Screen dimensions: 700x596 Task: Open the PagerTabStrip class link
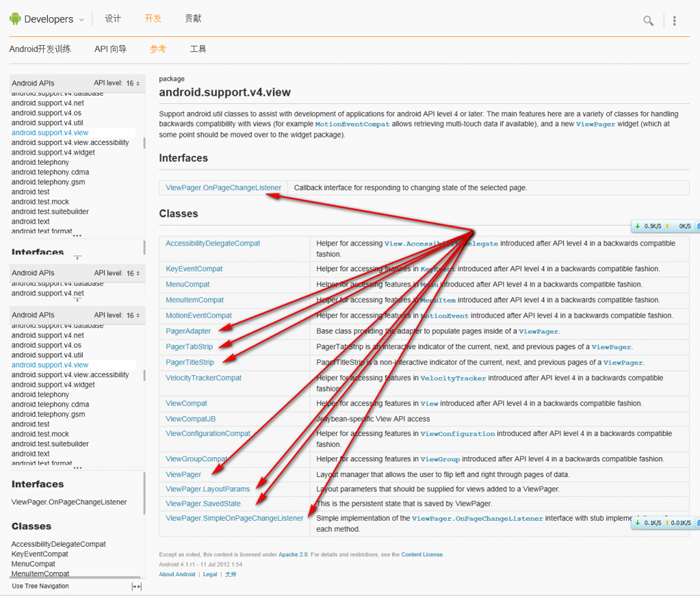tap(189, 347)
